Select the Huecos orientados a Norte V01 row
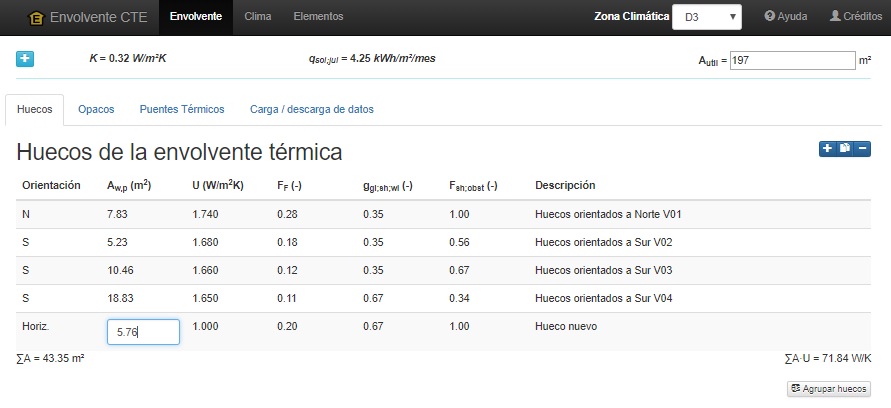The image size is (891, 408). (x=443, y=215)
